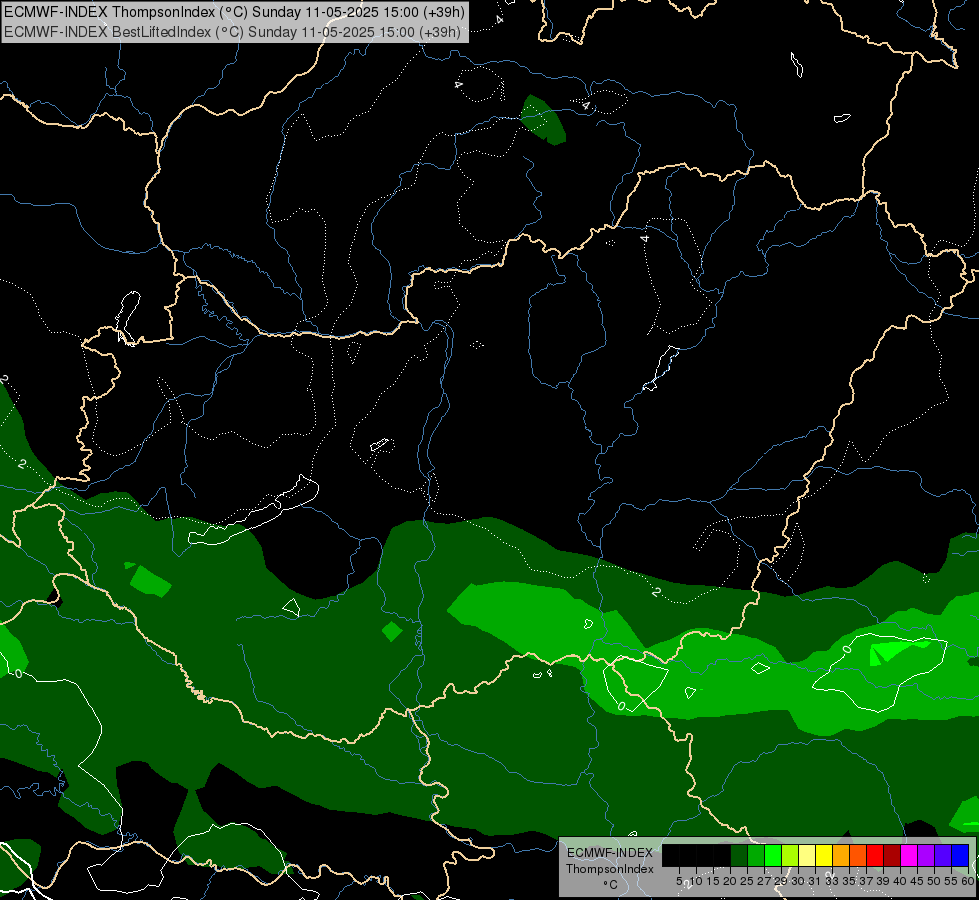This screenshot has width=979, height=900.
Task: Click the legend tick label 45
Action: pos(917,881)
